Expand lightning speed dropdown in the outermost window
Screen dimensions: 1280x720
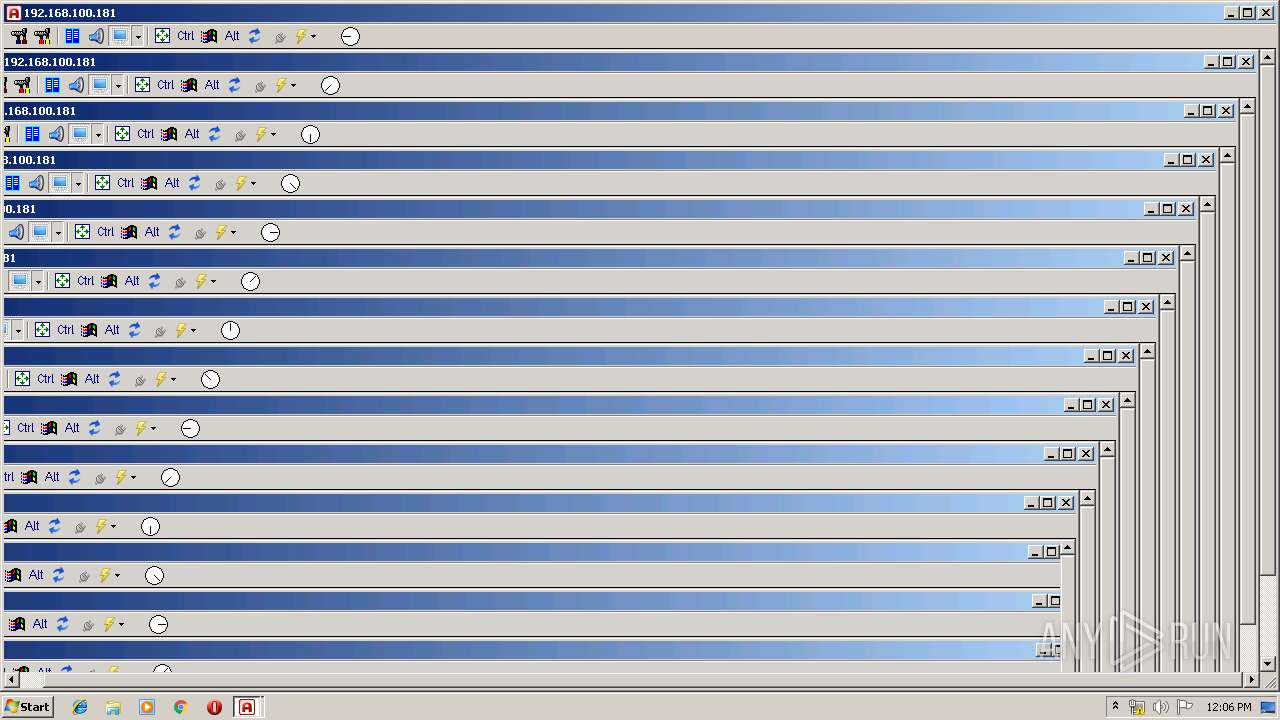(x=313, y=36)
